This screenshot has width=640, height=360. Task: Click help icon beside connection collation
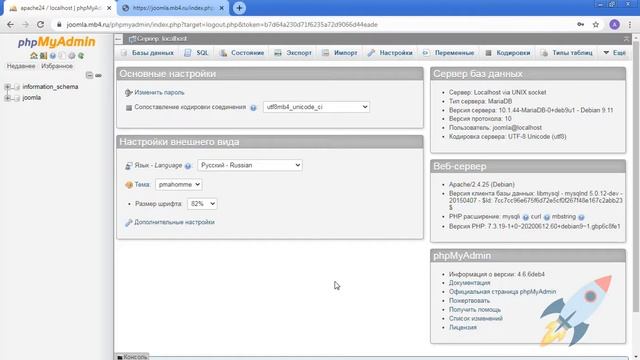point(253,108)
